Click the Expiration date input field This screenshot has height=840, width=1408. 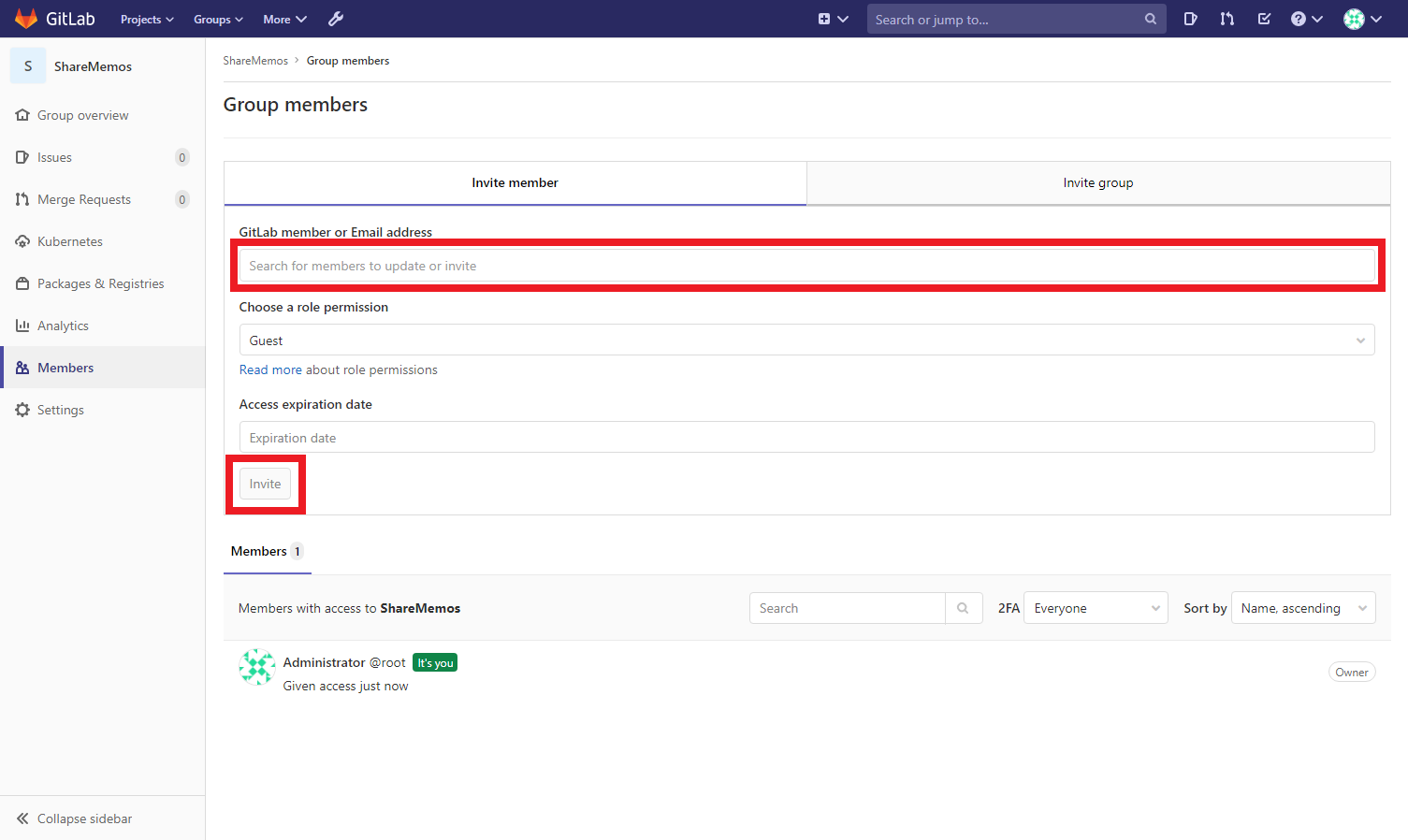pos(806,438)
